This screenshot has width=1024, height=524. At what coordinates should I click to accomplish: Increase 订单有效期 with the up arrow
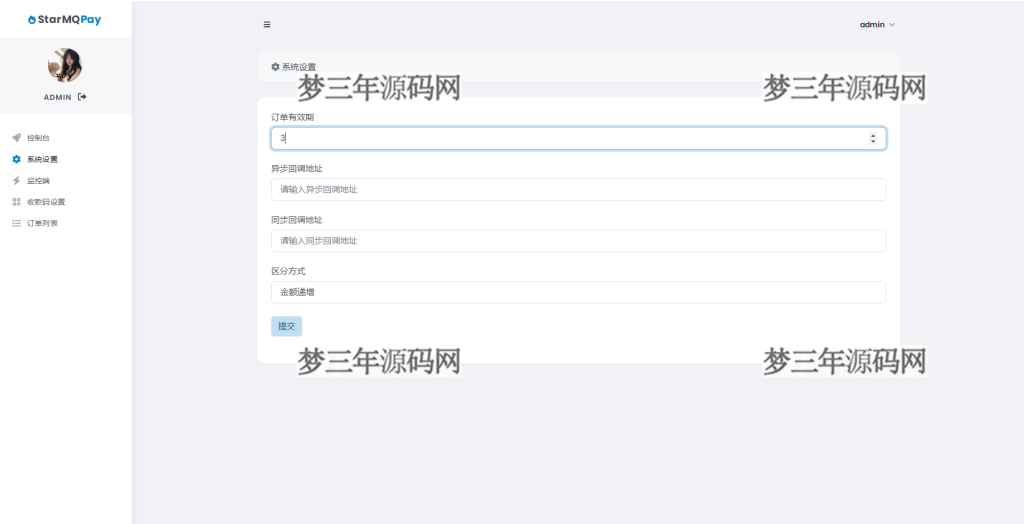point(873,135)
